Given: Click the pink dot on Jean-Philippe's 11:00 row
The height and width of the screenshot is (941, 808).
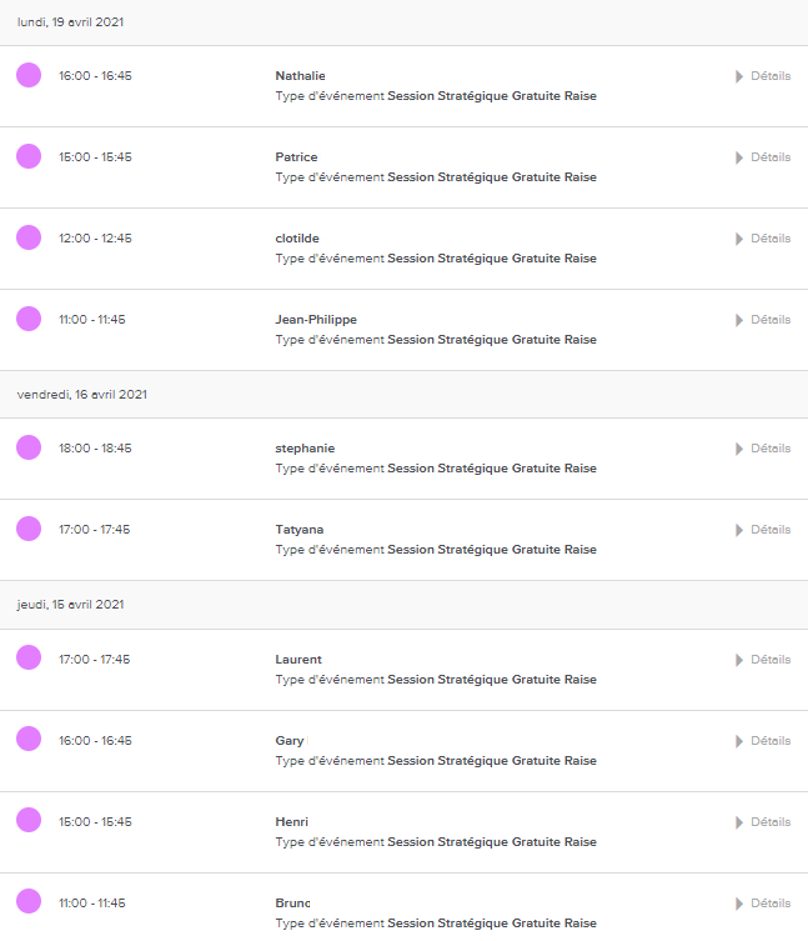Looking at the screenshot, I should coord(28,318).
